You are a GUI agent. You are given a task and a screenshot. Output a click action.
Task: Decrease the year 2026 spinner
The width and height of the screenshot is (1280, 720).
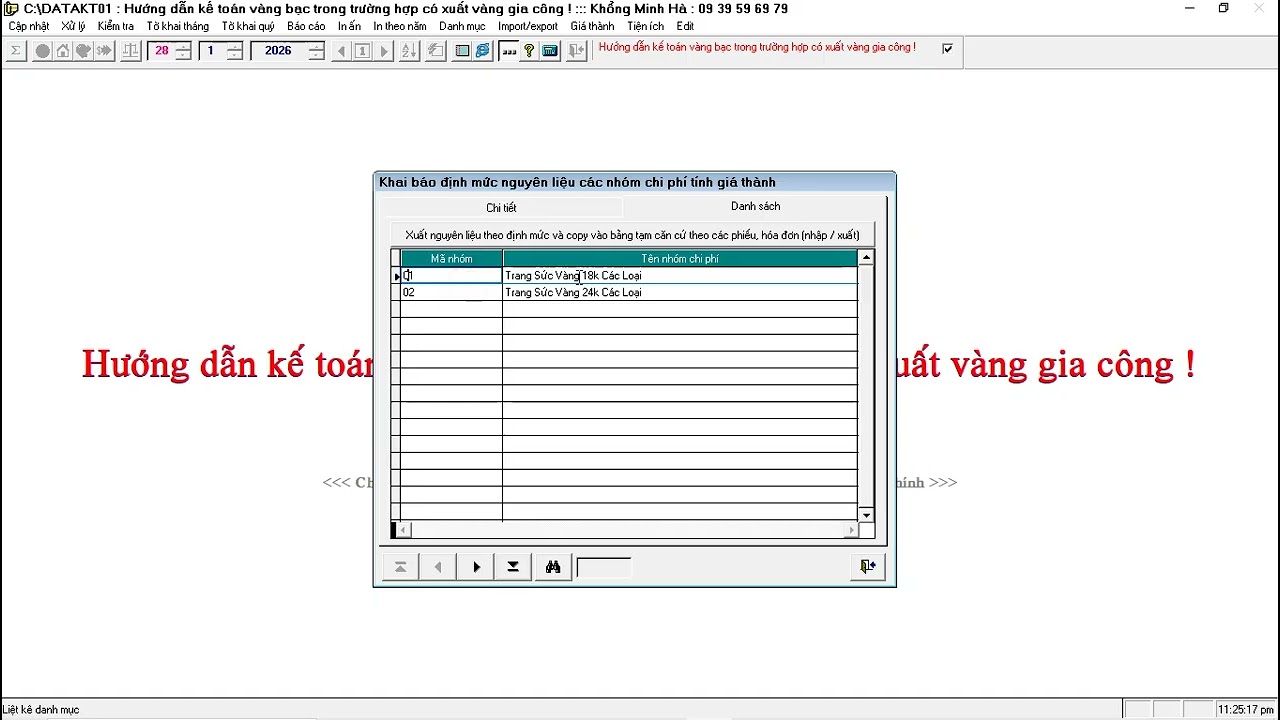(316, 55)
